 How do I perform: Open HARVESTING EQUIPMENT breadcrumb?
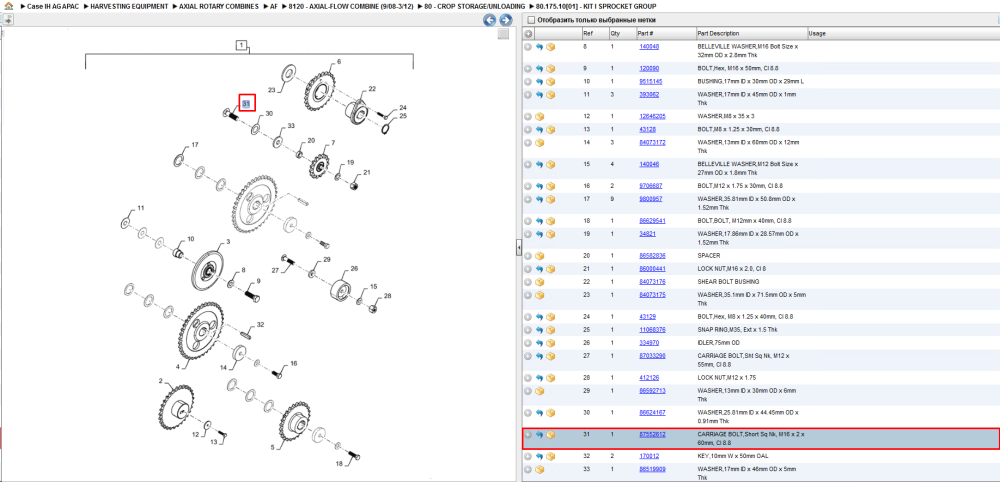[x=129, y=6]
